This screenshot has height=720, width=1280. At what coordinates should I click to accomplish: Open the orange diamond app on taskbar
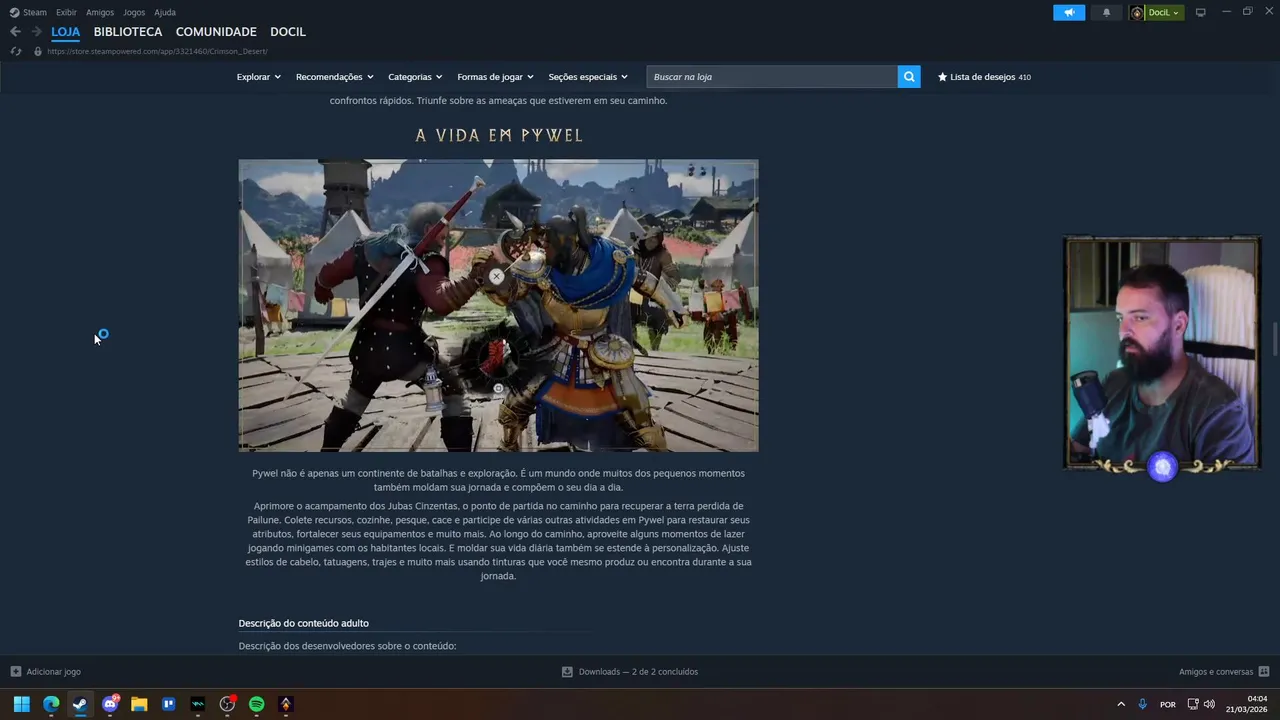tap(286, 704)
